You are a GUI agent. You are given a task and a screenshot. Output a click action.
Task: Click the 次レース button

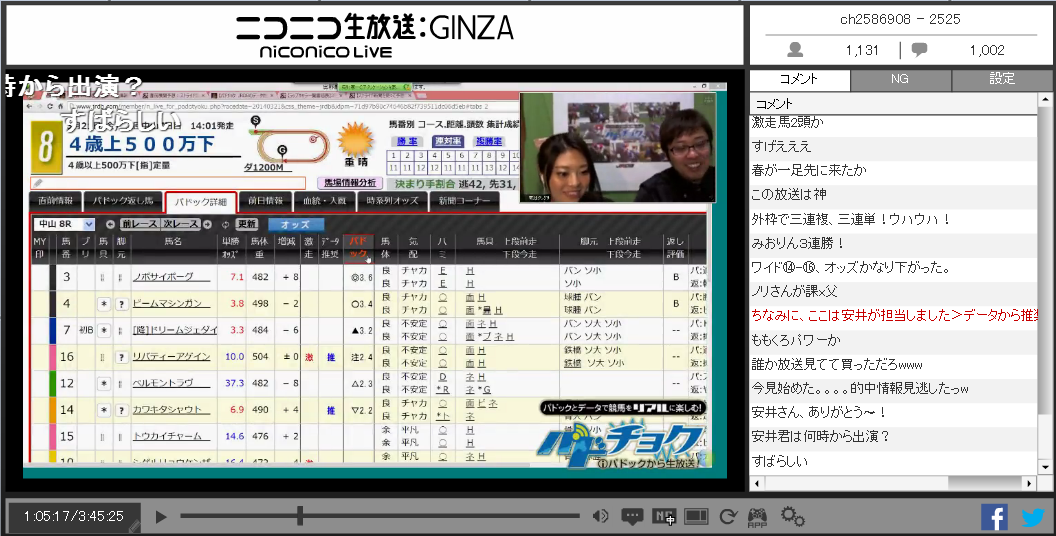(180, 224)
